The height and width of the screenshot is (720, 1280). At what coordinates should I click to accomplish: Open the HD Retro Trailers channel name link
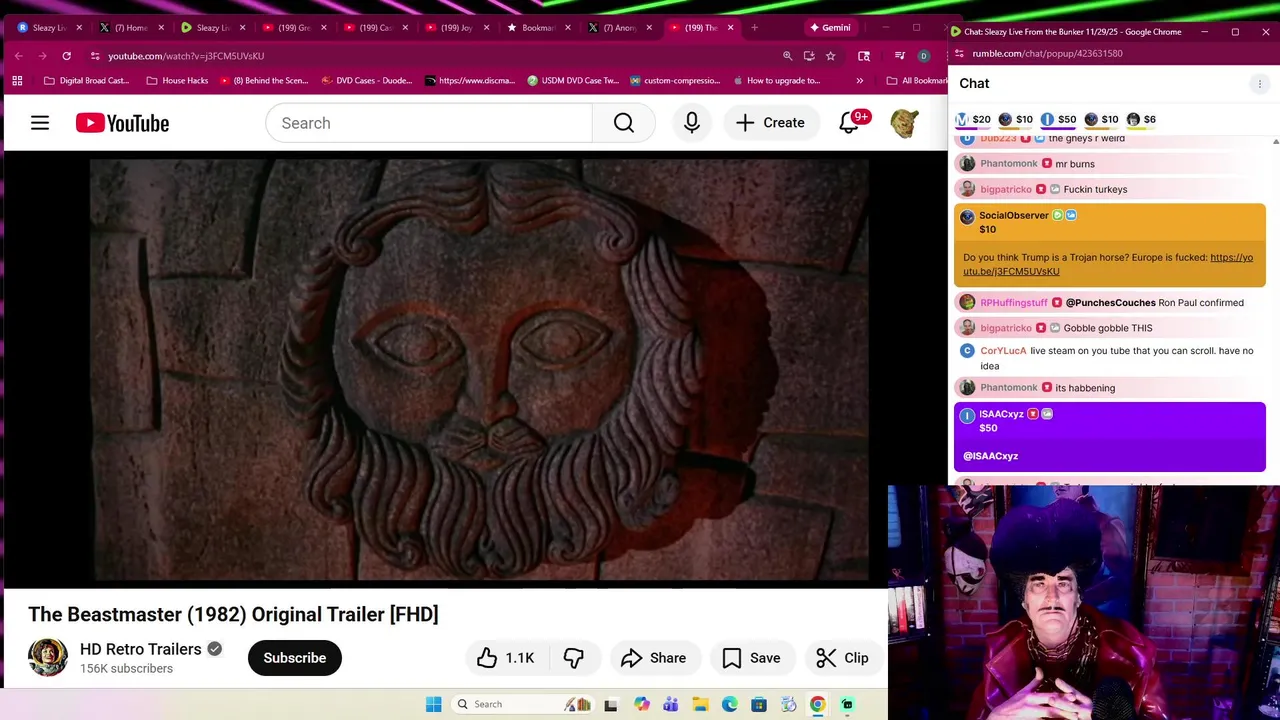point(141,649)
